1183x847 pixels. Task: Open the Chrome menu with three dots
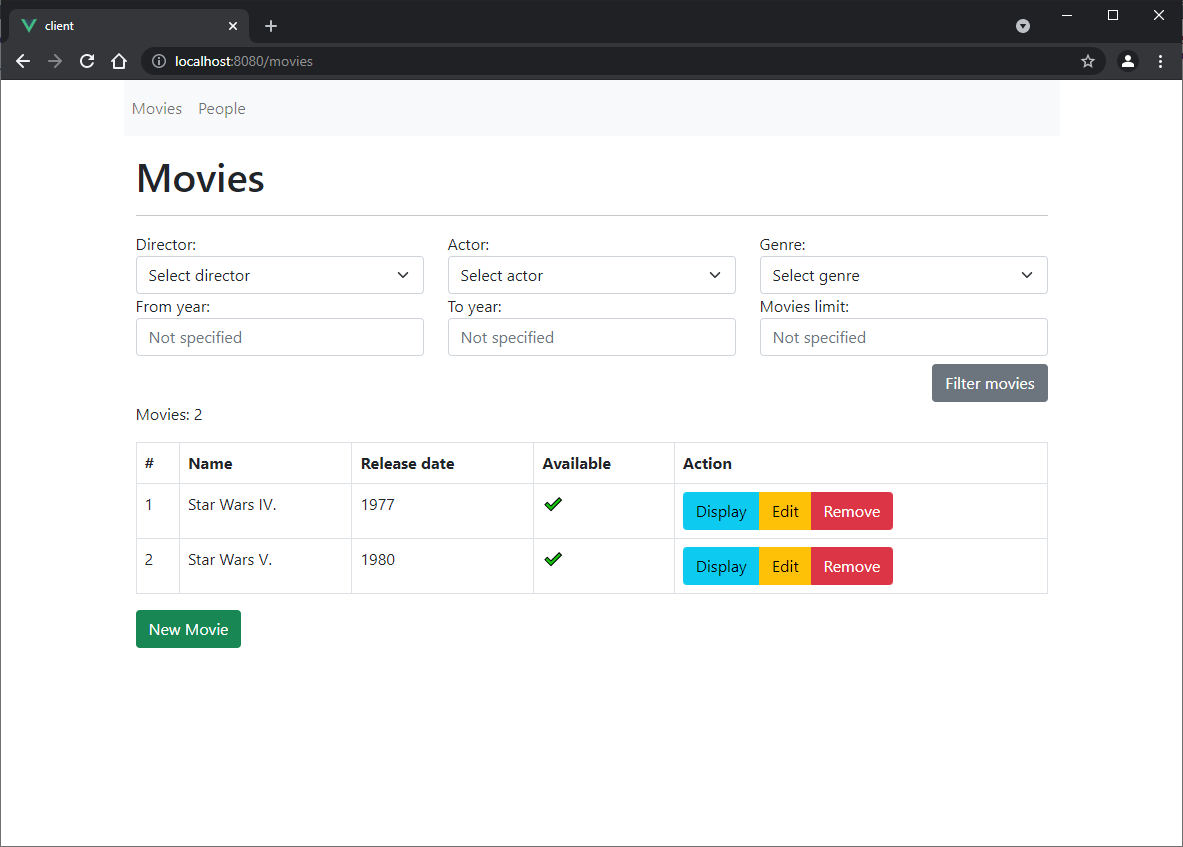point(1160,61)
